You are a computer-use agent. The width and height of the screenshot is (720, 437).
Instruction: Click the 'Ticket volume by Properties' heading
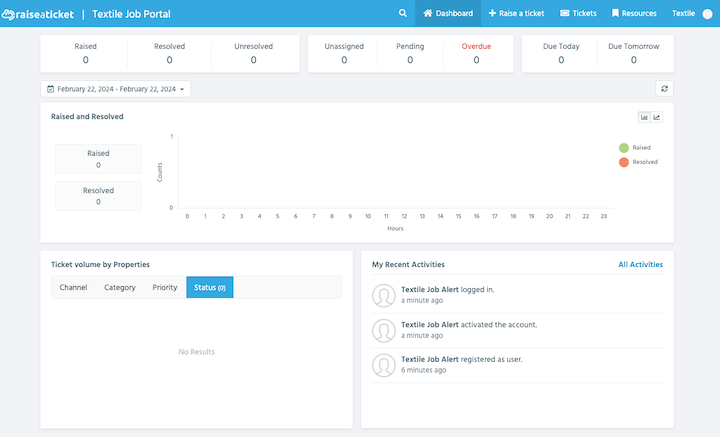101,264
